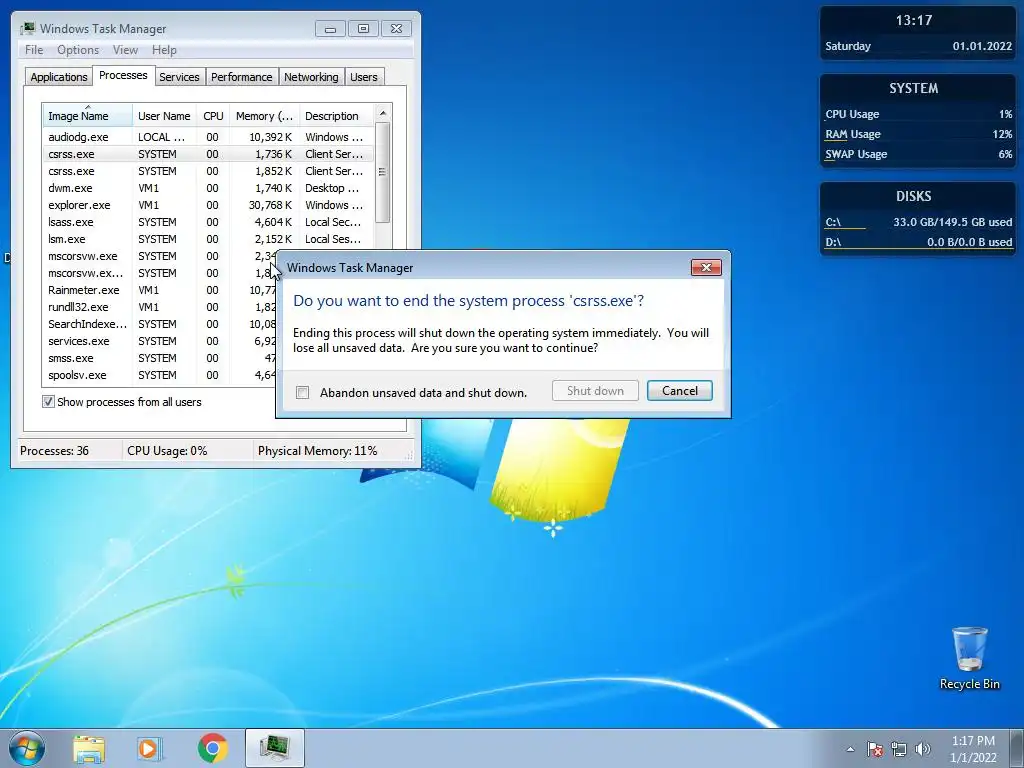Open the Options menu in Task Manager
The image size is (1024, 768).
click(x=78, y=50)
